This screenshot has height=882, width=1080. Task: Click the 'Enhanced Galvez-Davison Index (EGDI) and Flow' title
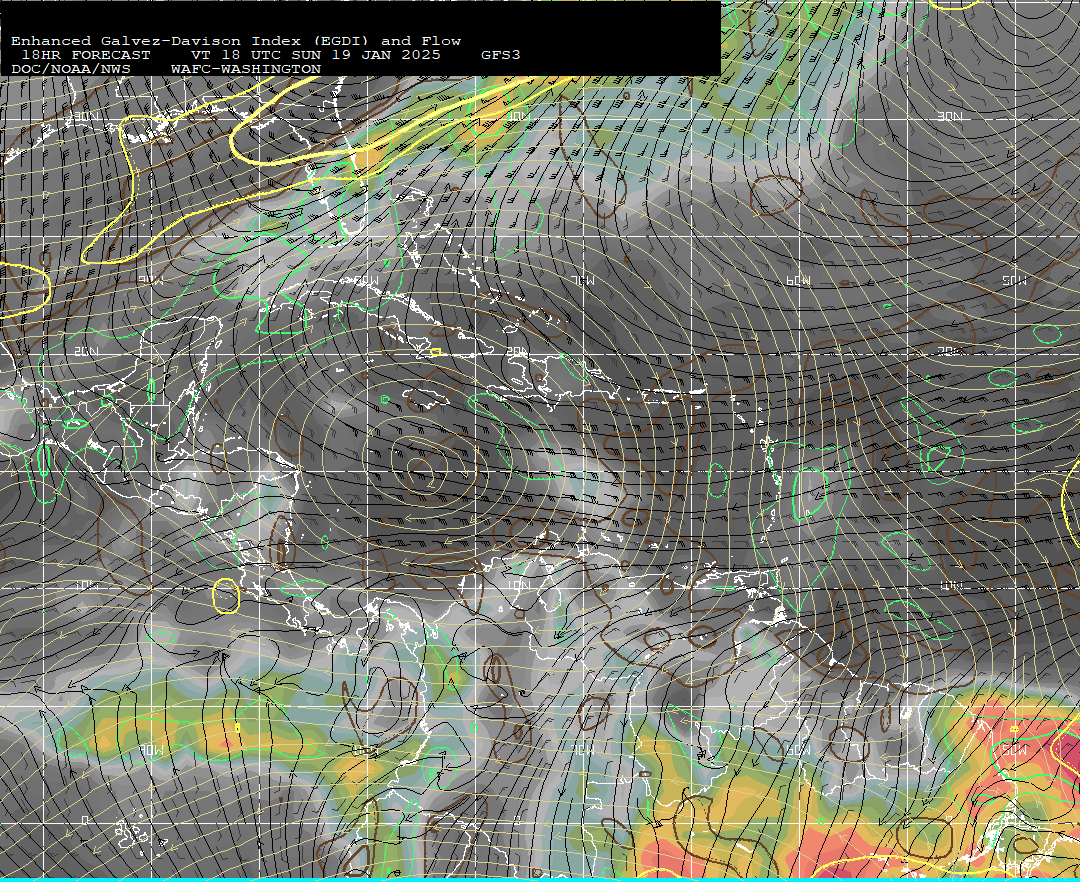tap(236, 41)
